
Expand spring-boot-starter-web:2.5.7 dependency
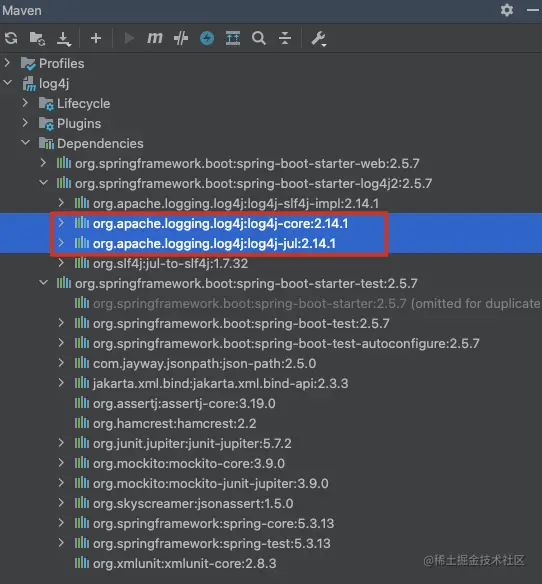point(43,163)
